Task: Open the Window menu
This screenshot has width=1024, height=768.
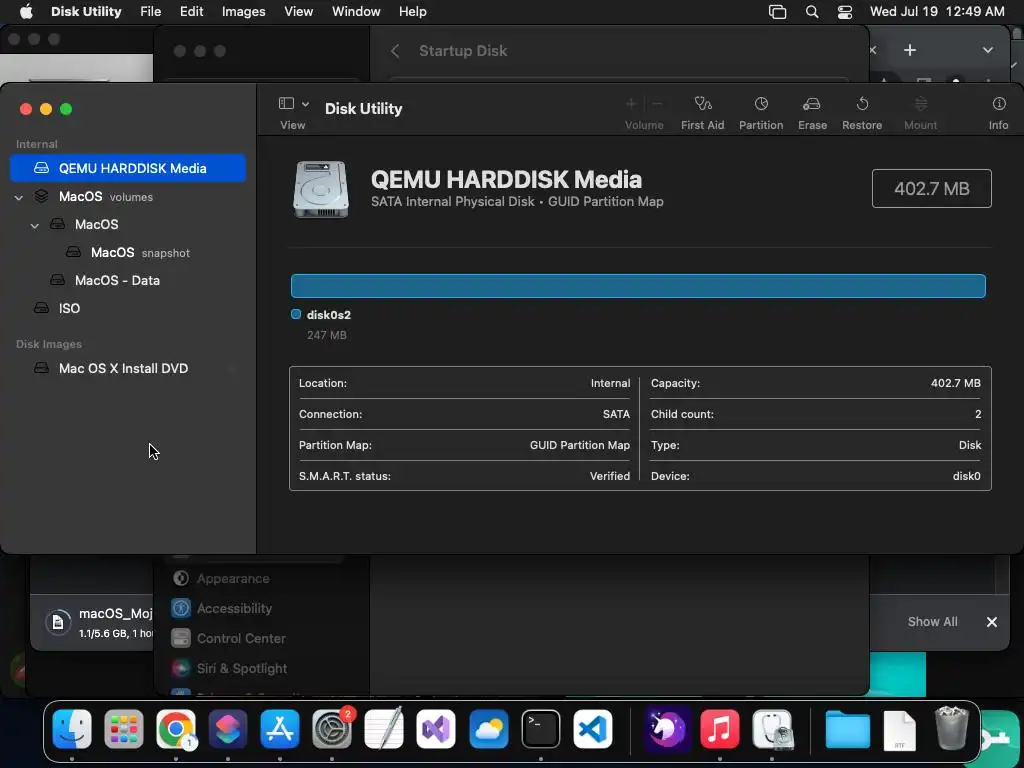Action: [356, 11]
